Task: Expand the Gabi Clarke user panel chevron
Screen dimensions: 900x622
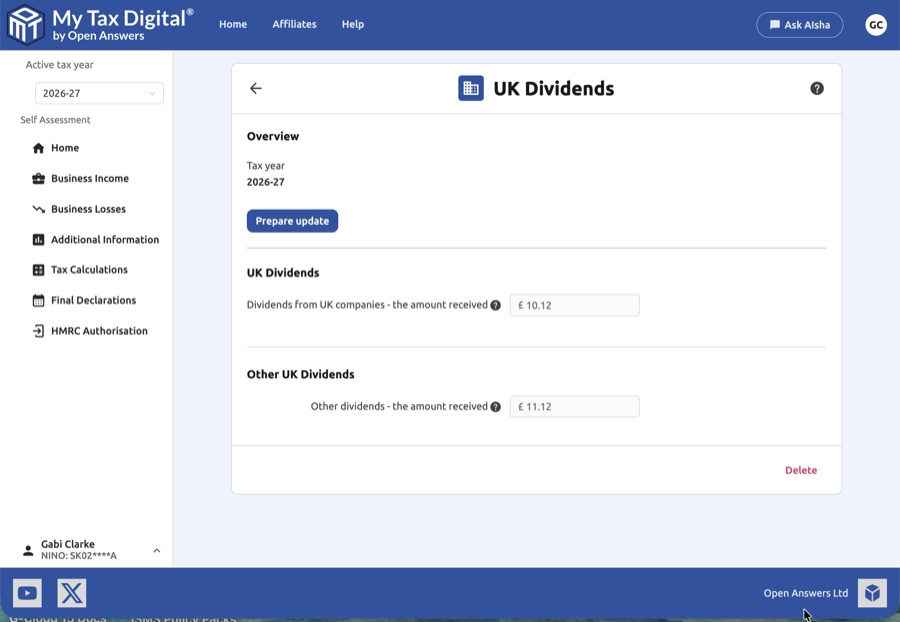Action: (157, 550)
